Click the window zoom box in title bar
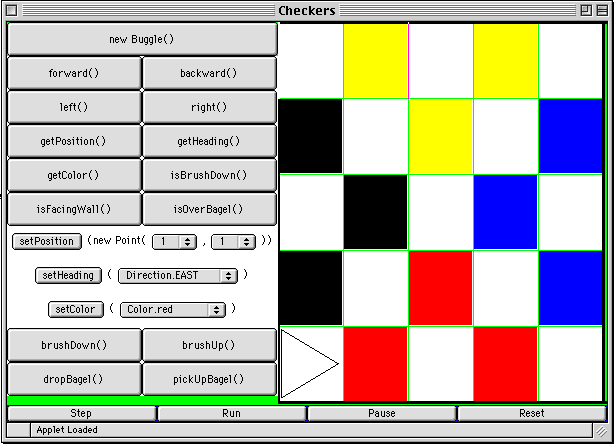 (x=585, y=10)
